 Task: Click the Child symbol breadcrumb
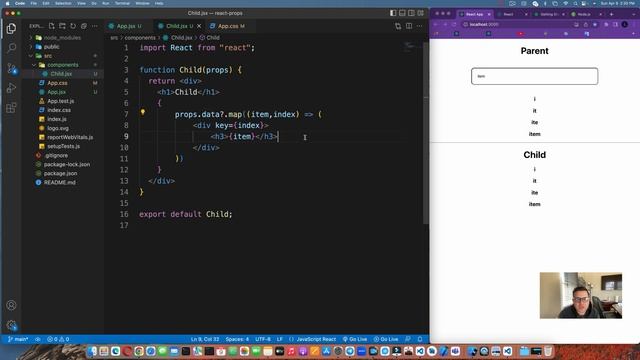click(210, 38)
